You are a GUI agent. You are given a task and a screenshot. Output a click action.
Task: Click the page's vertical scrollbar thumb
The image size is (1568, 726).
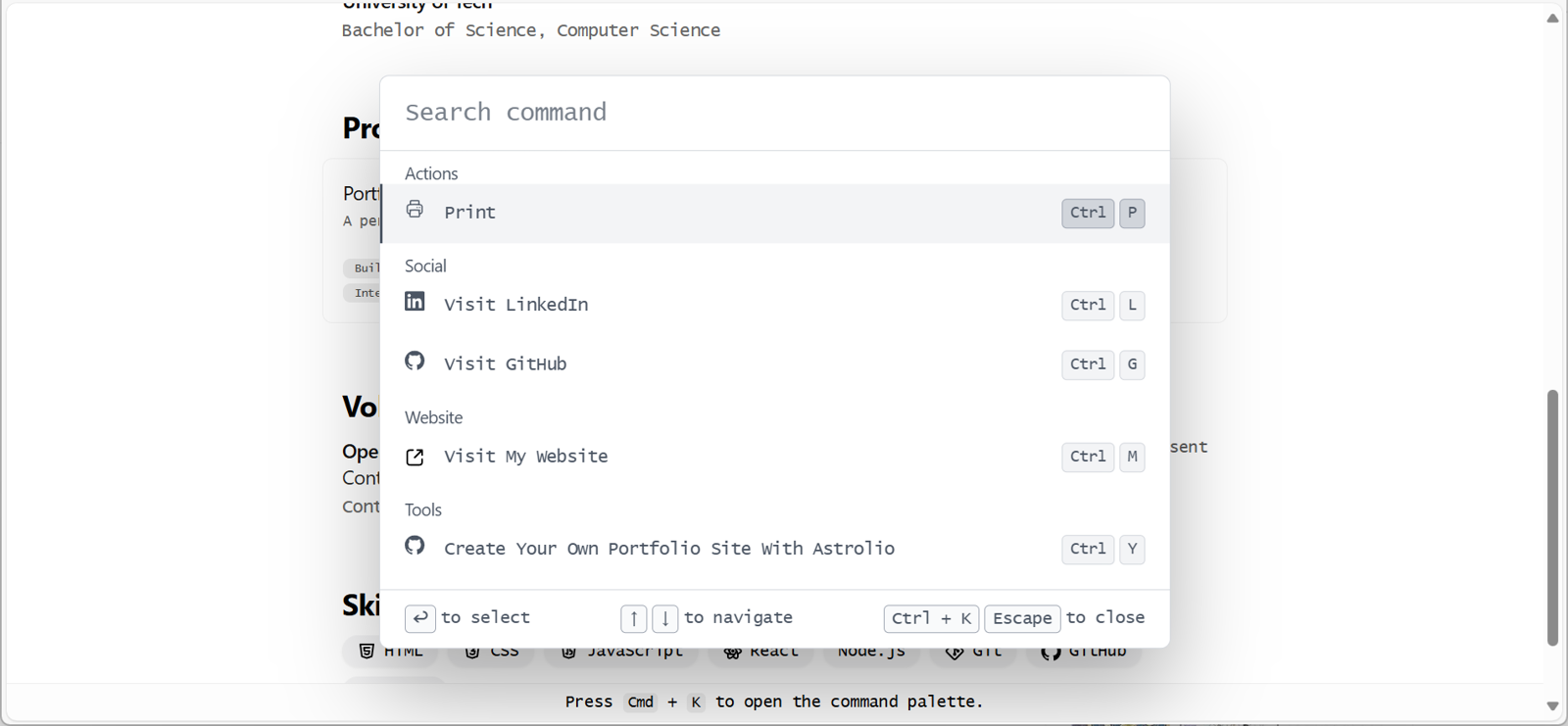point(1552,517)
